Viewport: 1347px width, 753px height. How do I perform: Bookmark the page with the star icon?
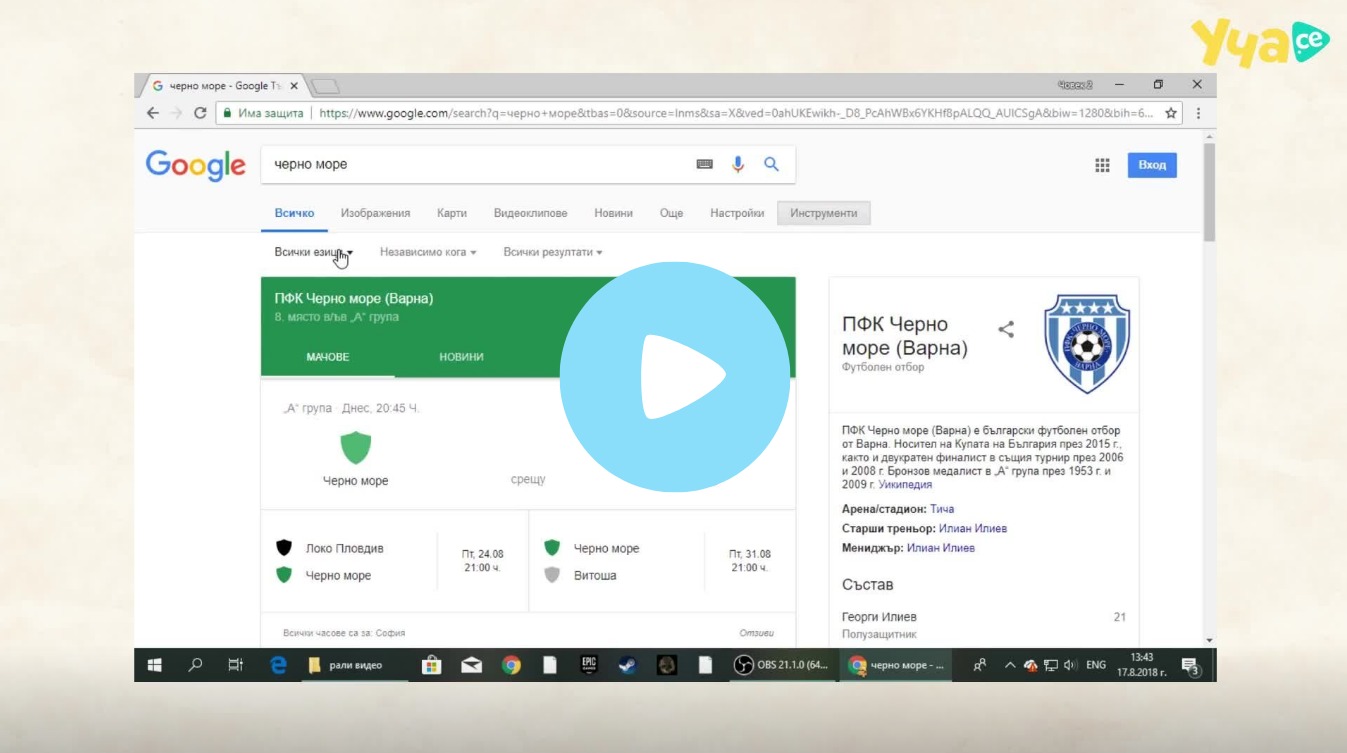[1171, 113]
